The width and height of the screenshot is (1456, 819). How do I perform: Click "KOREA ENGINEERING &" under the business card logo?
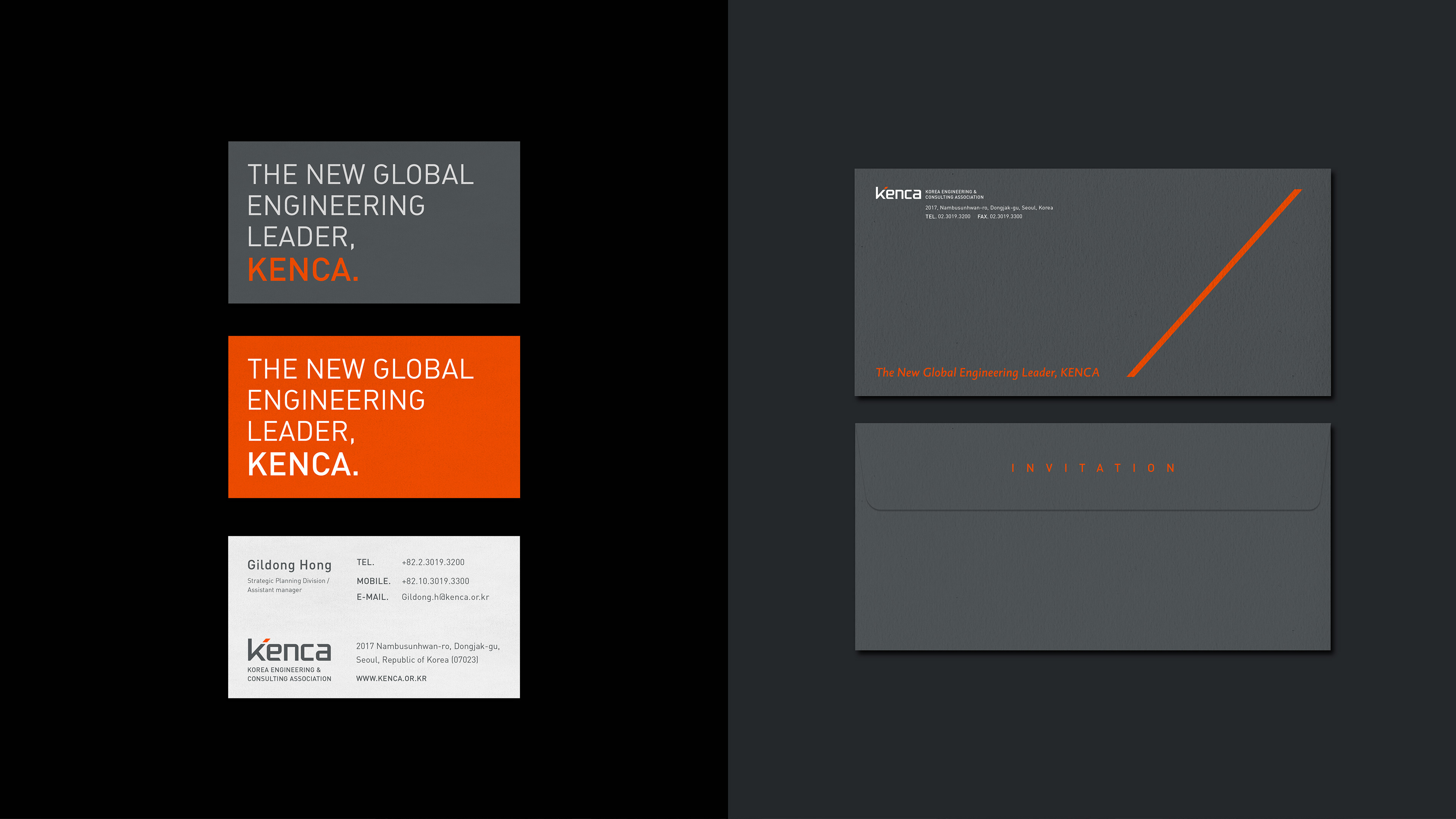(x=284, y=670)
